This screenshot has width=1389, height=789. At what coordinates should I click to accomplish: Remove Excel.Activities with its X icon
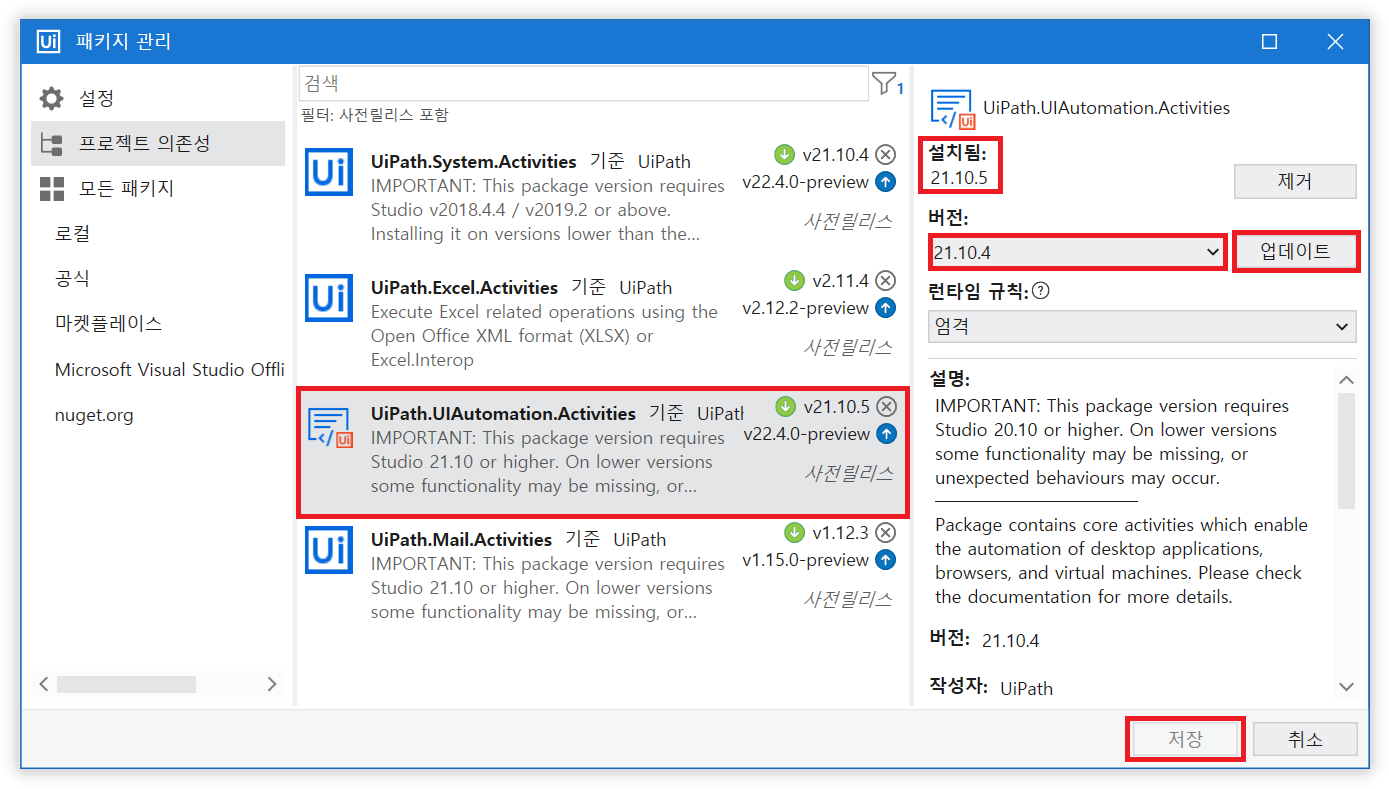886,280
